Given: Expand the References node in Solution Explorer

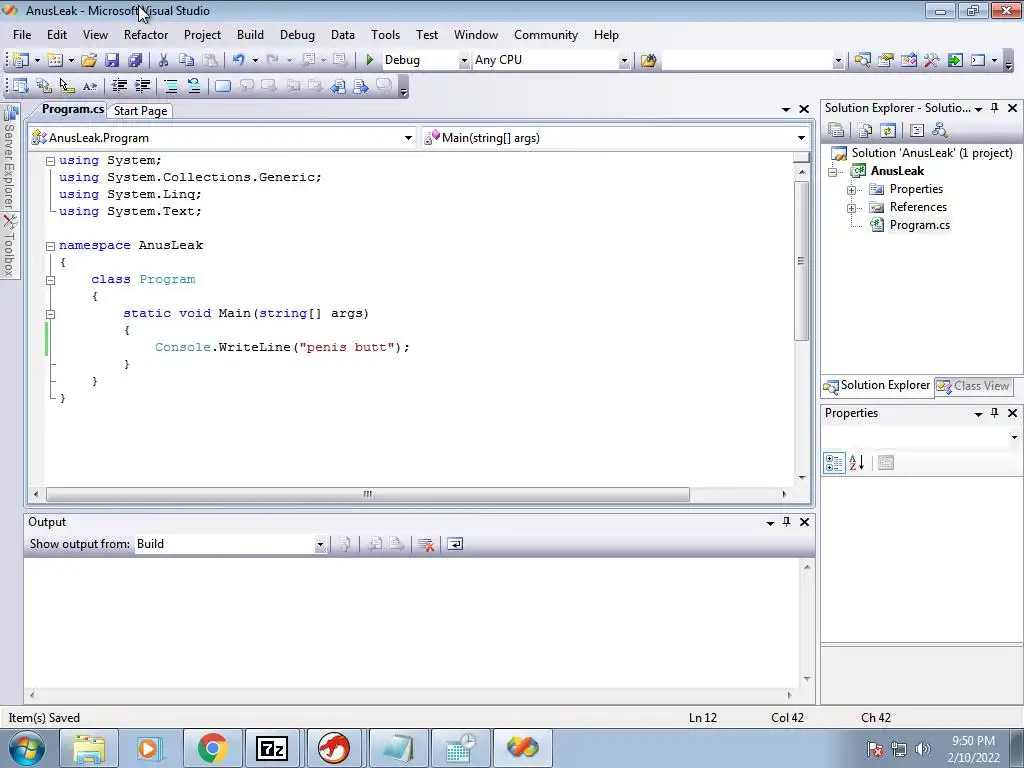Looking at the screenshot, I should tap(852, 208).
